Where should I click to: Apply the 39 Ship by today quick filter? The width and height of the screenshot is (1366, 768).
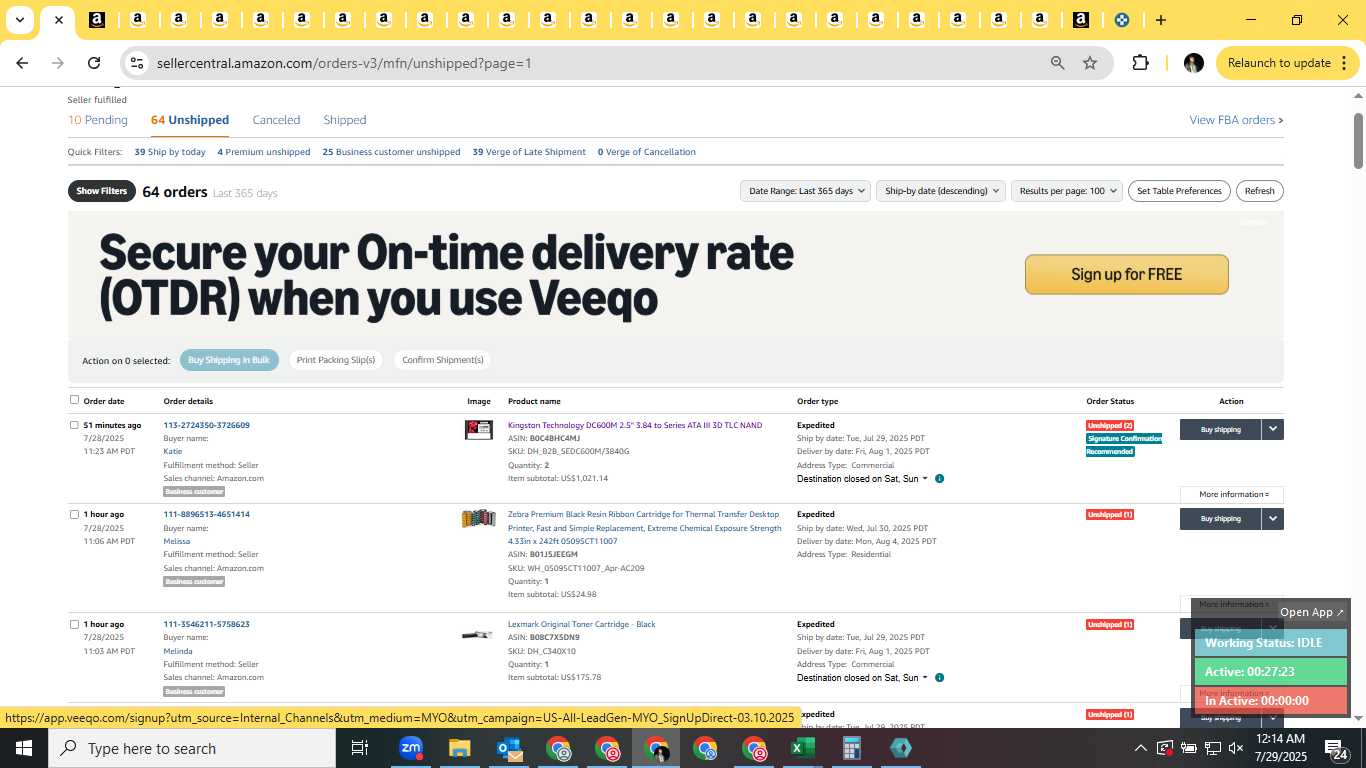170,152
